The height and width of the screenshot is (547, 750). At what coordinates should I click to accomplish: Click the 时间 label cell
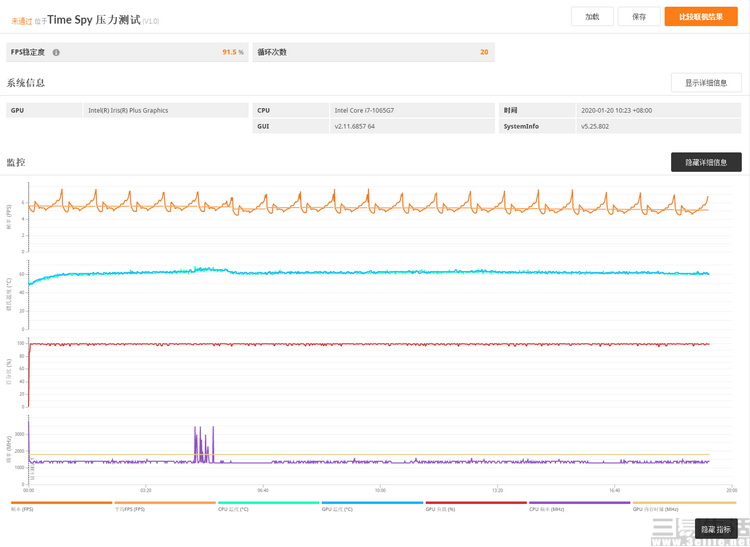point(537,110)
